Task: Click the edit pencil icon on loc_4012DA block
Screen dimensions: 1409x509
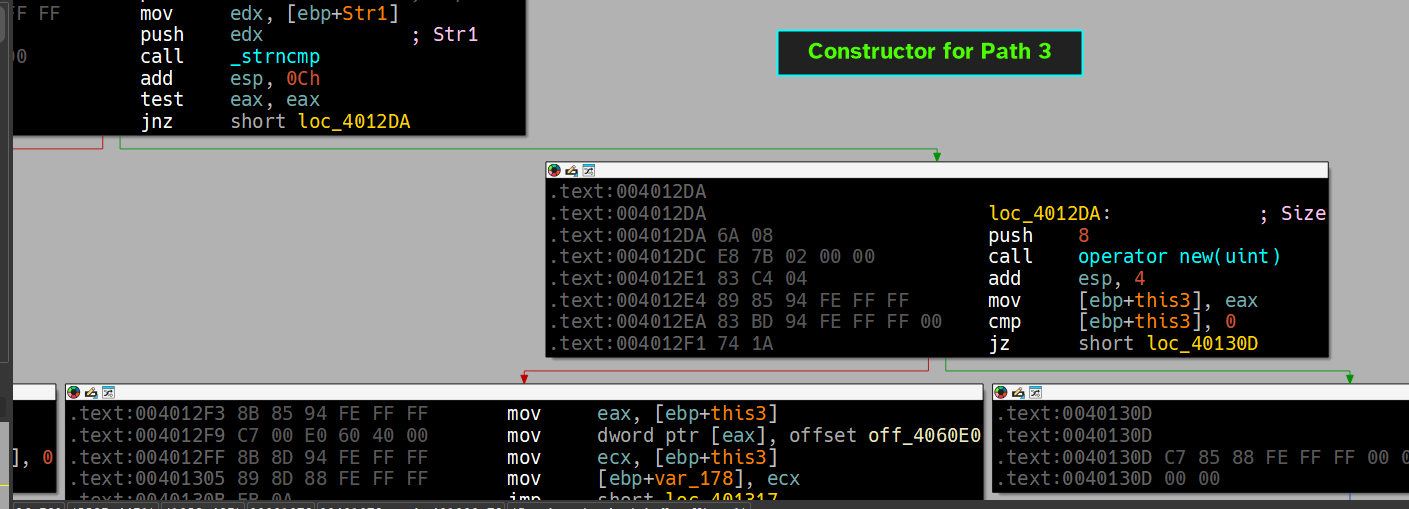Action: coord(571,171)
